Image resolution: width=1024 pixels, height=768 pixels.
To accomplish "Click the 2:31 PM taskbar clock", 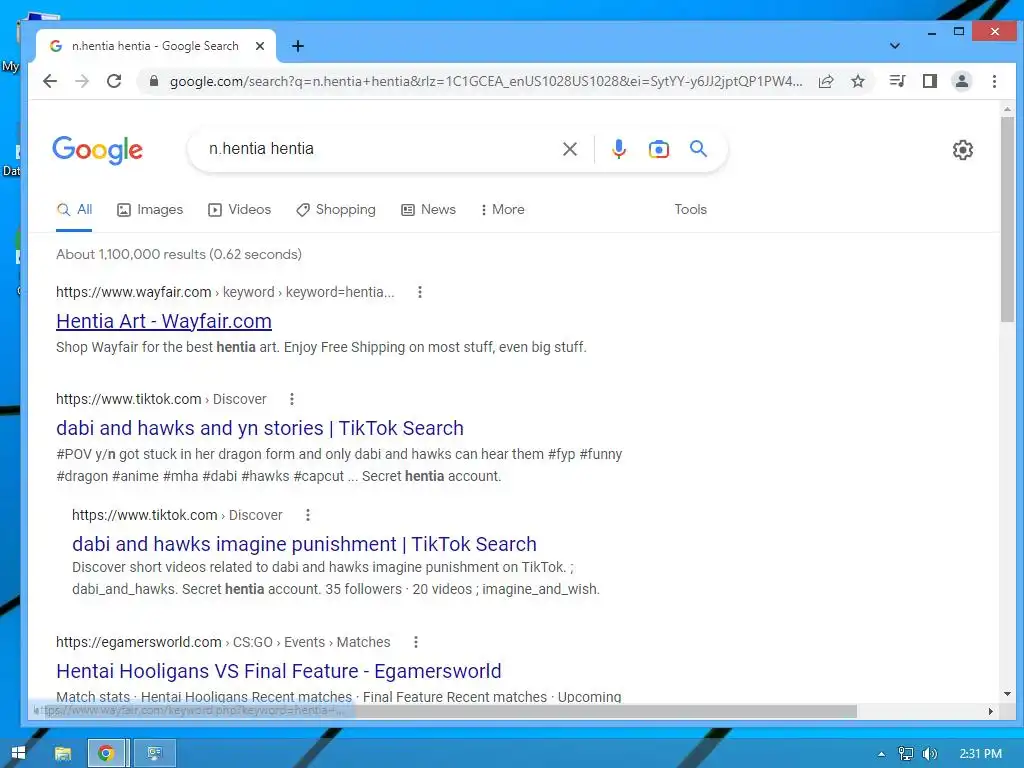I will click(x=980, y=754).
